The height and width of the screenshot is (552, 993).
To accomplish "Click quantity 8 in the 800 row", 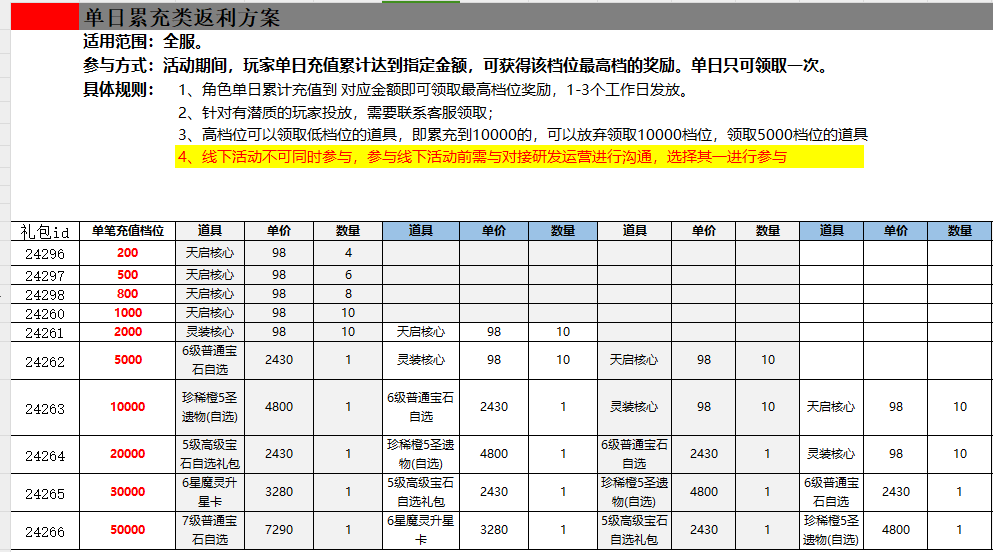I will 348,294.
